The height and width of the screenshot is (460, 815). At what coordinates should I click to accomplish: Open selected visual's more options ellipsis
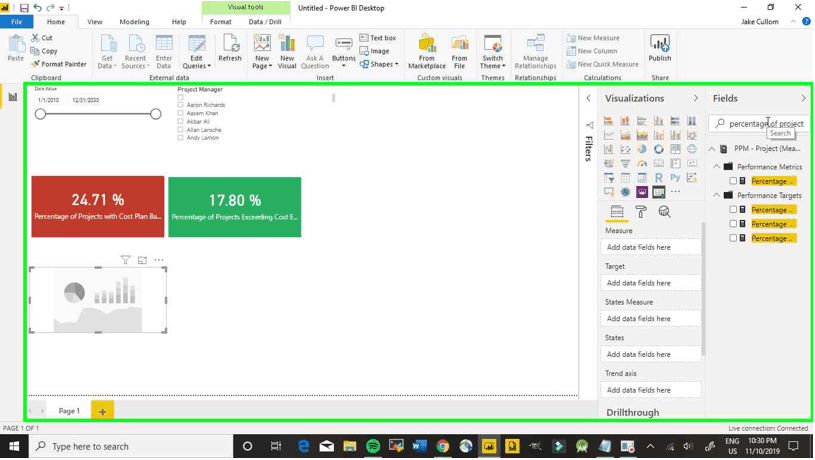point(159,260)
